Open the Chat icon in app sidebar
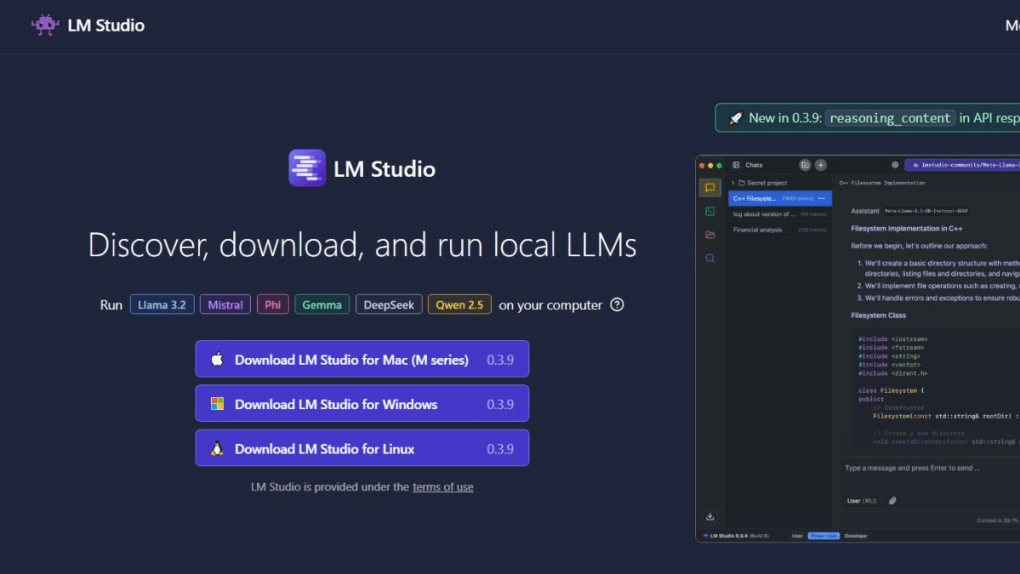The image size is (1020, 574). tap(710, 188)
